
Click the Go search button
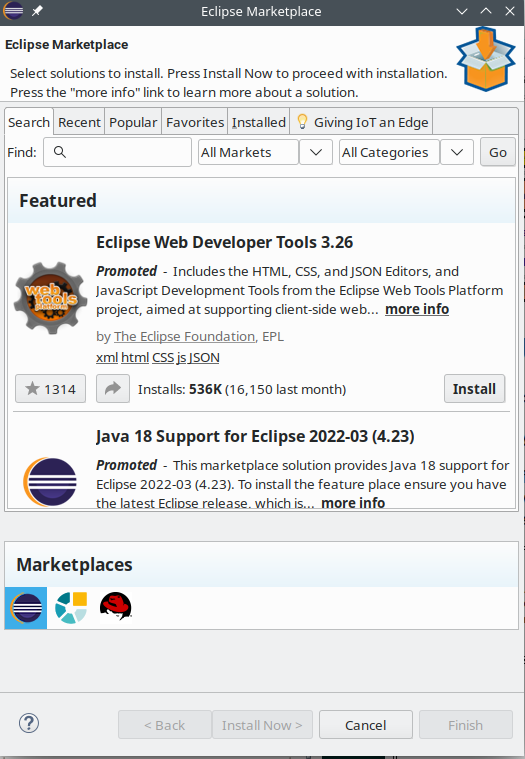coord(498,152)
